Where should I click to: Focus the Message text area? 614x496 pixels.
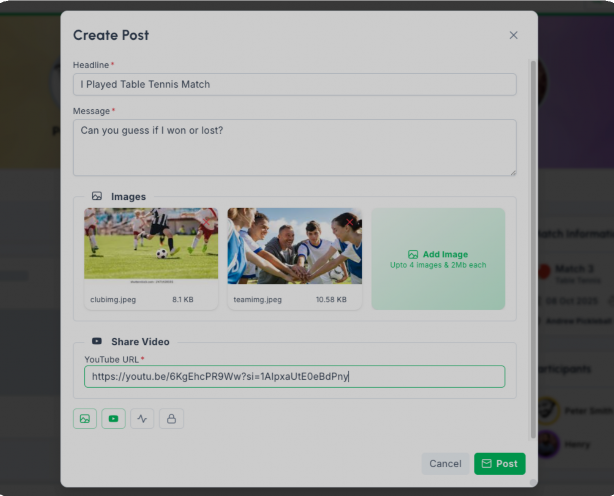click(x=294, y=146)
